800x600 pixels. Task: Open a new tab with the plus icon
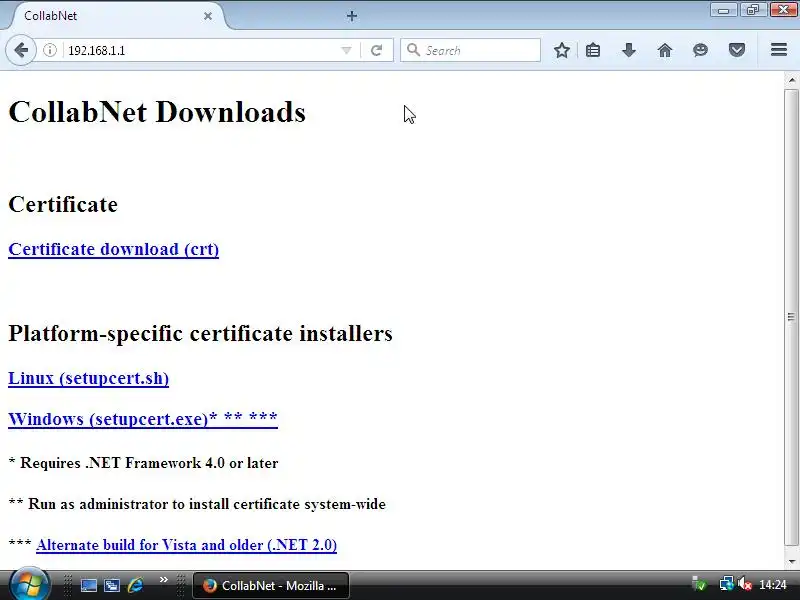[352, 16]
